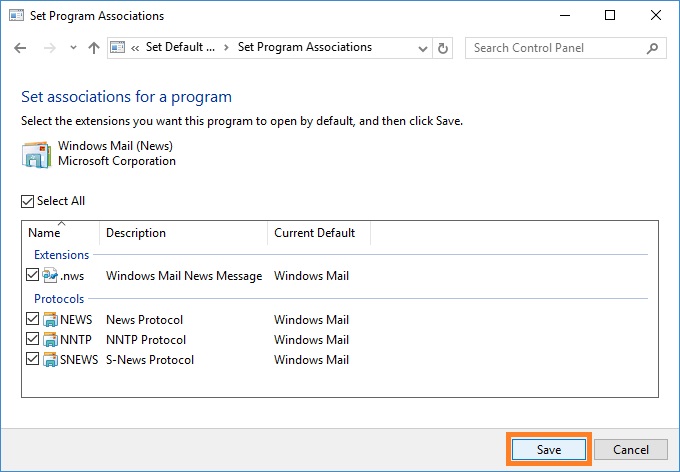The width and height of the screenshot is (680, 472).
Task: Go up one level with the up arrow
Action: [x=94, y=48]
